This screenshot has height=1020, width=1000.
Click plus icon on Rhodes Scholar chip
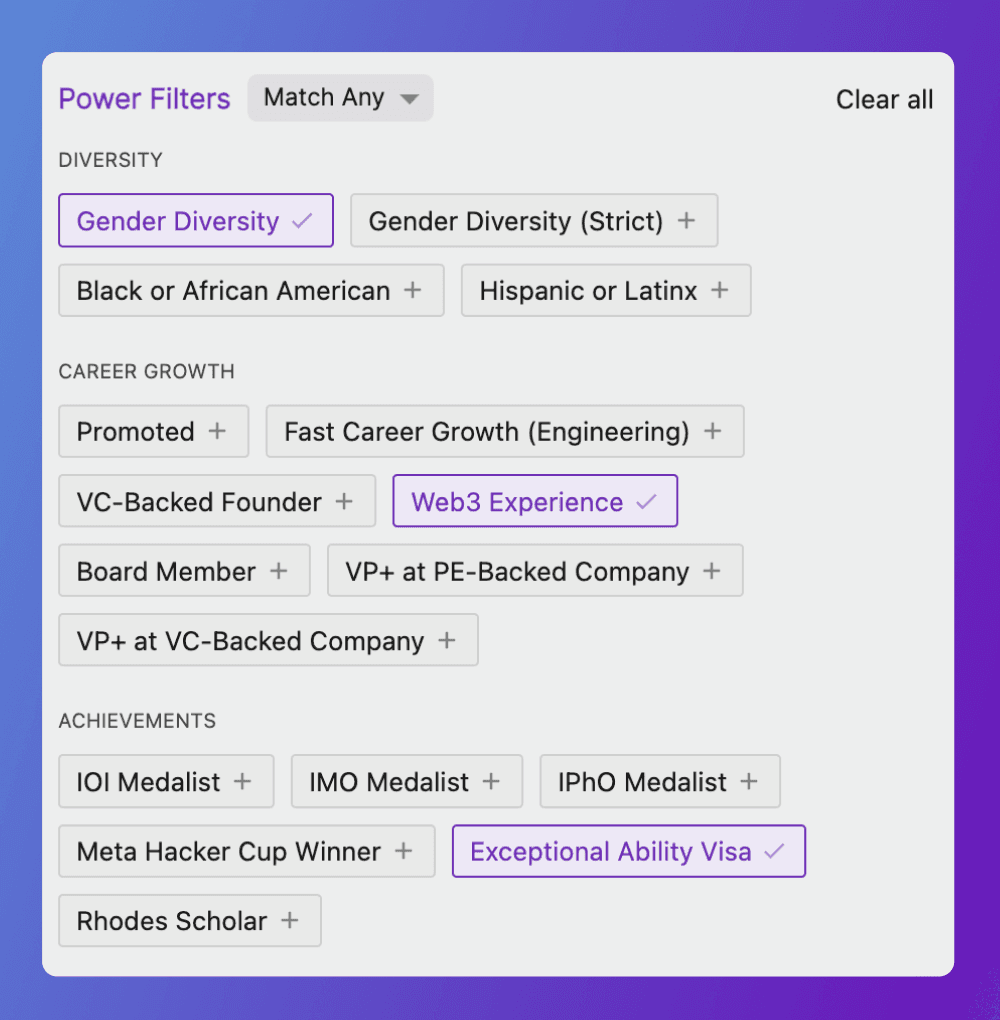[289, 921]
